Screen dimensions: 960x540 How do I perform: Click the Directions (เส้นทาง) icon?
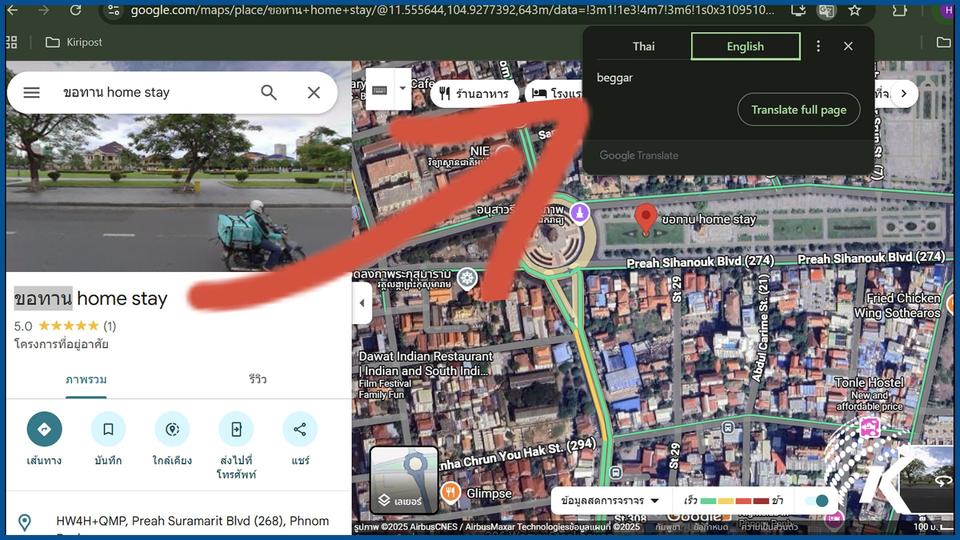coord(44,429)
